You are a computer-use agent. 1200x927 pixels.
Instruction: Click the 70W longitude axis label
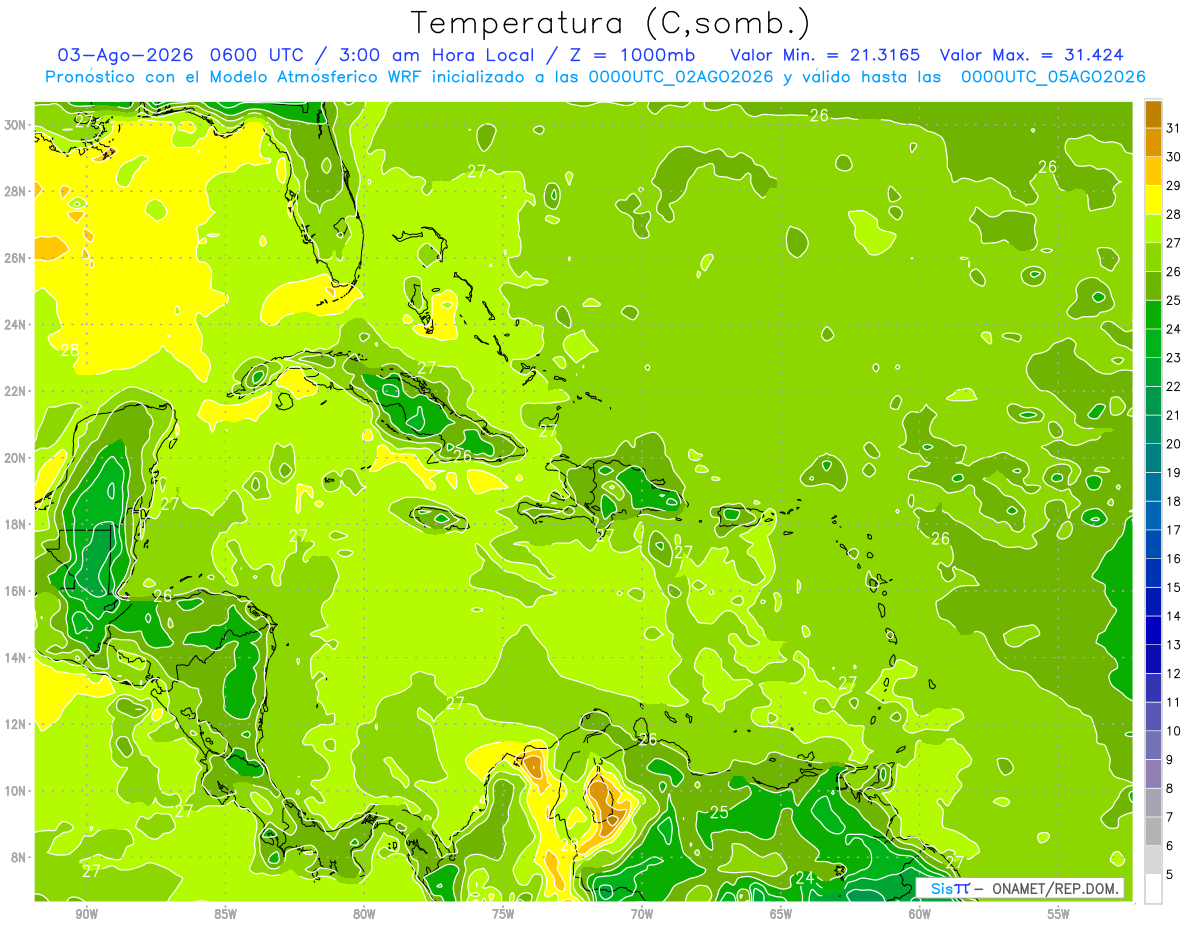tap(642, 914)
